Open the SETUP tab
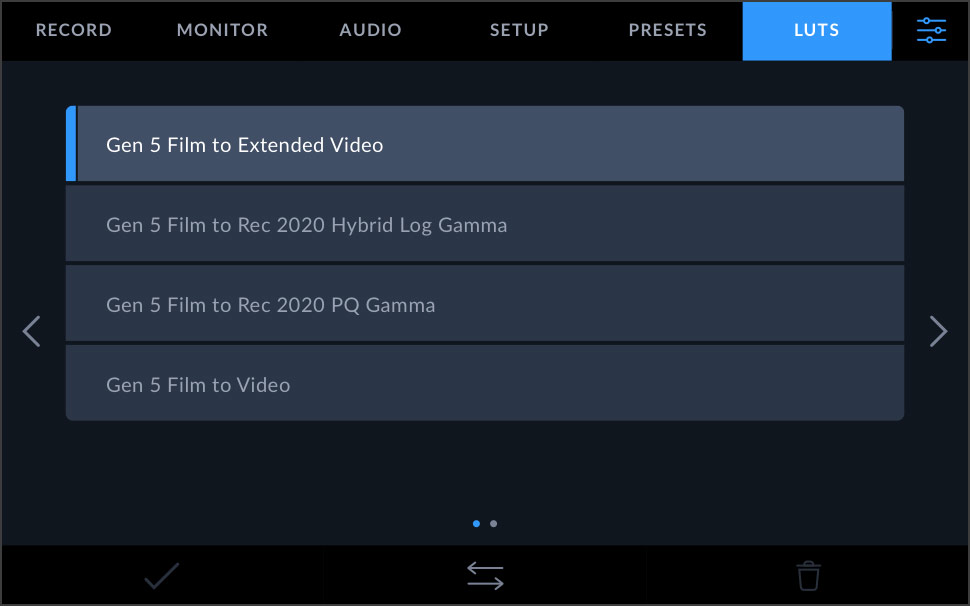The width and height of the screenshot is (970, 606). click(x=519, y=30)
